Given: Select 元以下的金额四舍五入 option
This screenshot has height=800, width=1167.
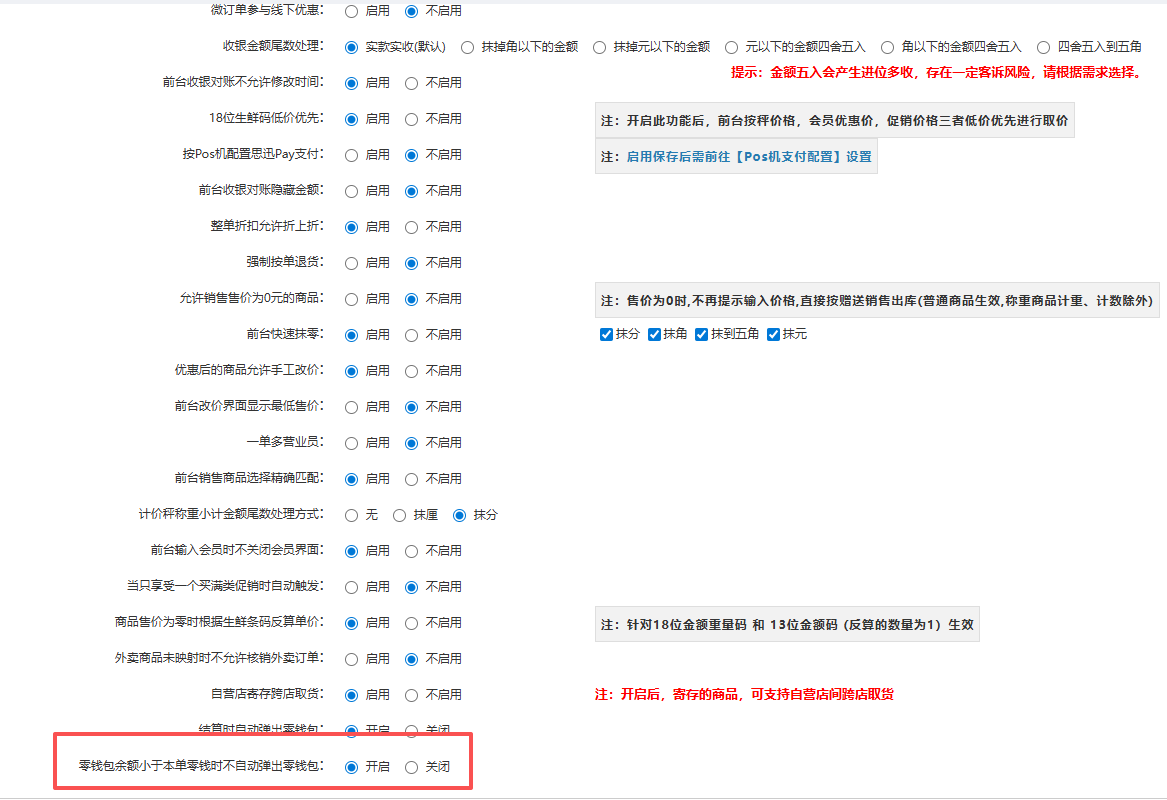Looking at the screenshot, I should click(x=732, y=47).
